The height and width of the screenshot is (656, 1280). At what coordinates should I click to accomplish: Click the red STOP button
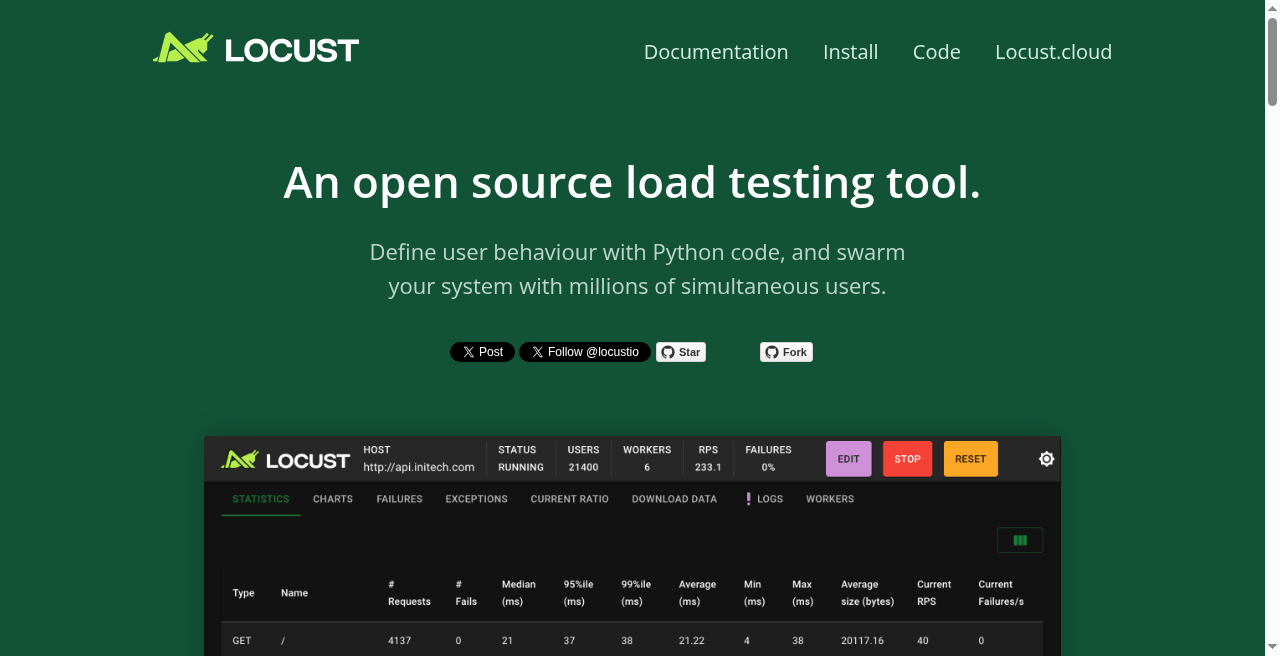click(908, 459)
